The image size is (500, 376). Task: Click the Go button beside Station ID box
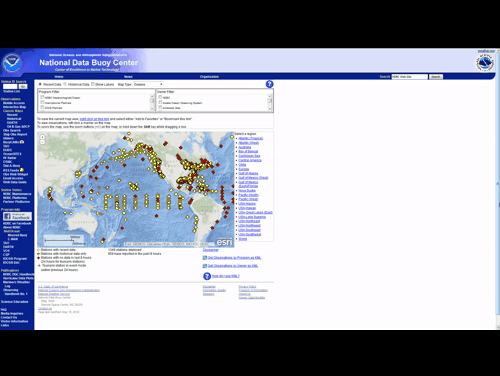tap(23, 86)
